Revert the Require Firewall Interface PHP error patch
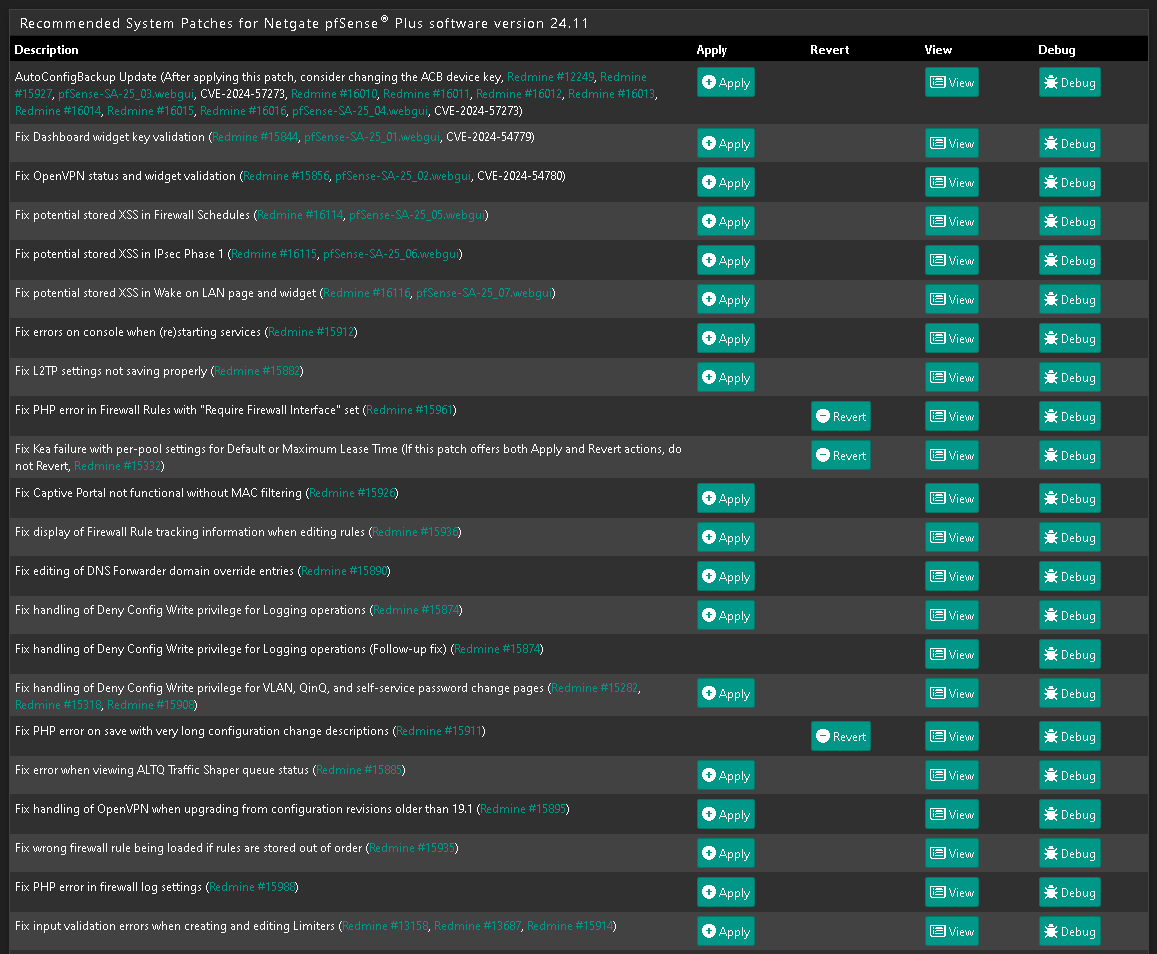This screenshot has width=1157, height=954. [x=840, y=417]
